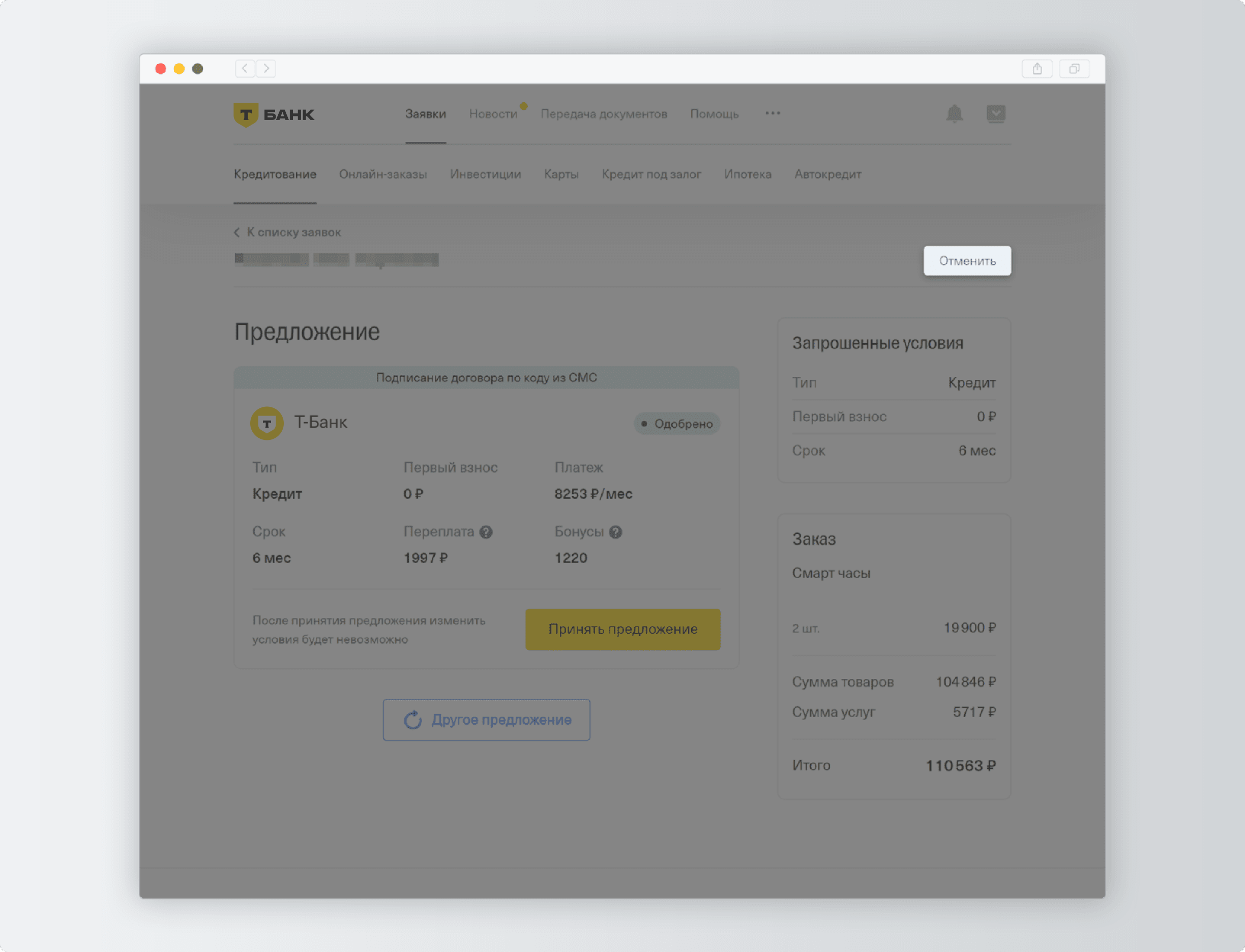Click the Подписание договора по коду из СМС banner
1245x952 pixels.
click(x=486, y=377)
